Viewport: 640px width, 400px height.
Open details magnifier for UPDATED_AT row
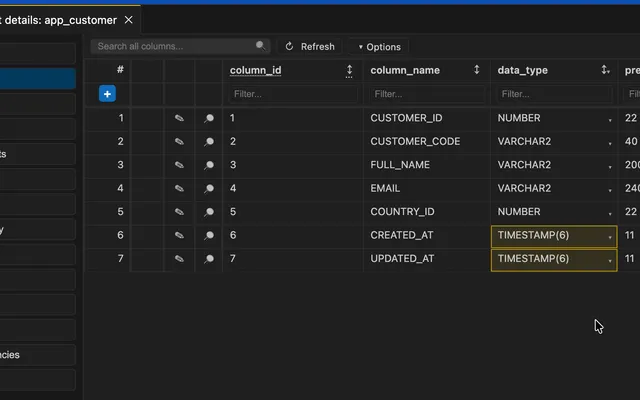209,259
